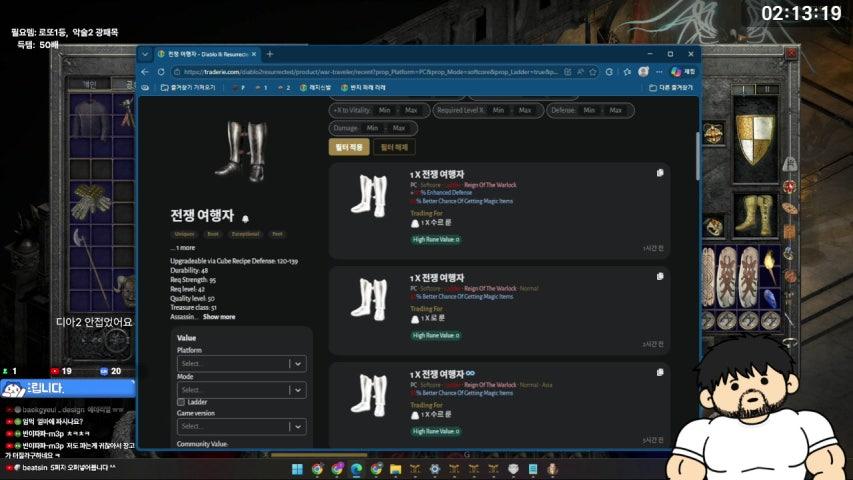Screen dimensions: 853x480
Task: Close the 전쟁 여행자 browser tab
Action: [254, 54]
